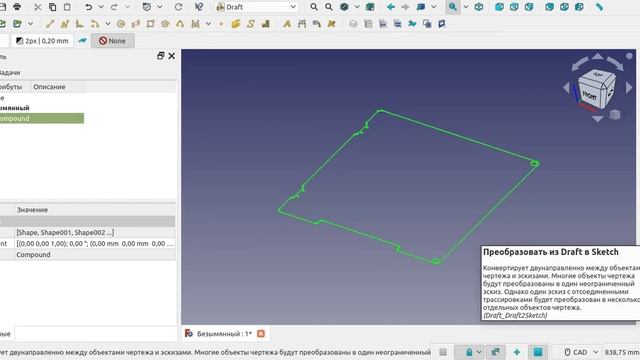Screen dimensions: 640x360
Task: Open the CAD navigation style dropdown
Action: 582,352
